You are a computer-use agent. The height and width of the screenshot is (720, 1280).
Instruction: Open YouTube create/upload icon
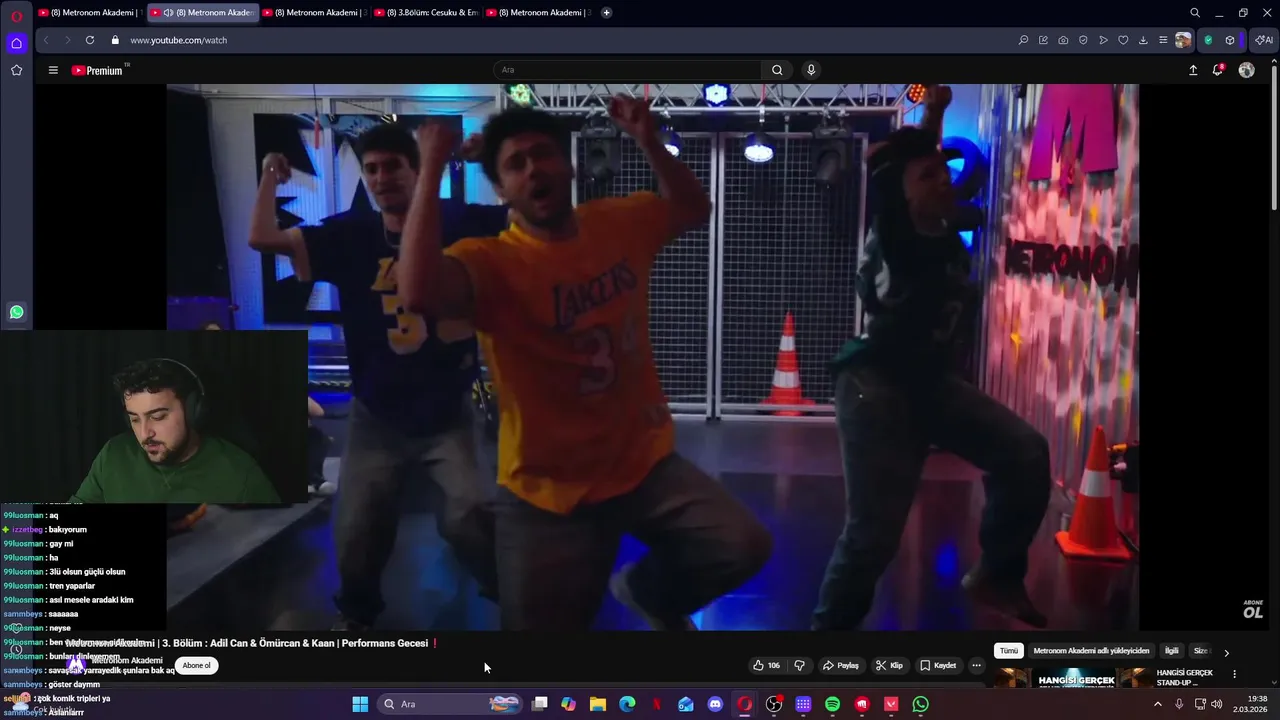point(1193,70)
